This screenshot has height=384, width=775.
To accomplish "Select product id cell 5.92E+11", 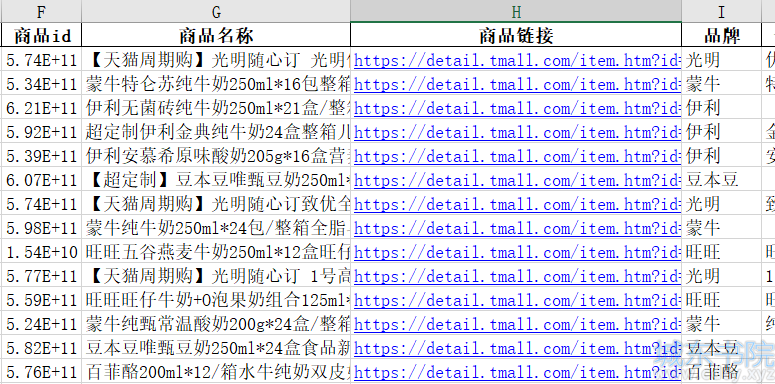I will (x=42, y=132).
